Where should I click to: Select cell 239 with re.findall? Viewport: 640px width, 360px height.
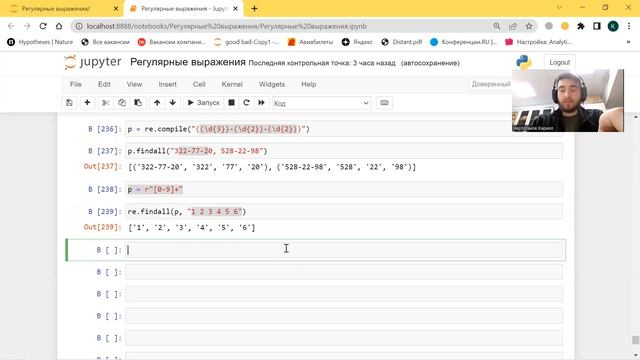pos(344,211)
